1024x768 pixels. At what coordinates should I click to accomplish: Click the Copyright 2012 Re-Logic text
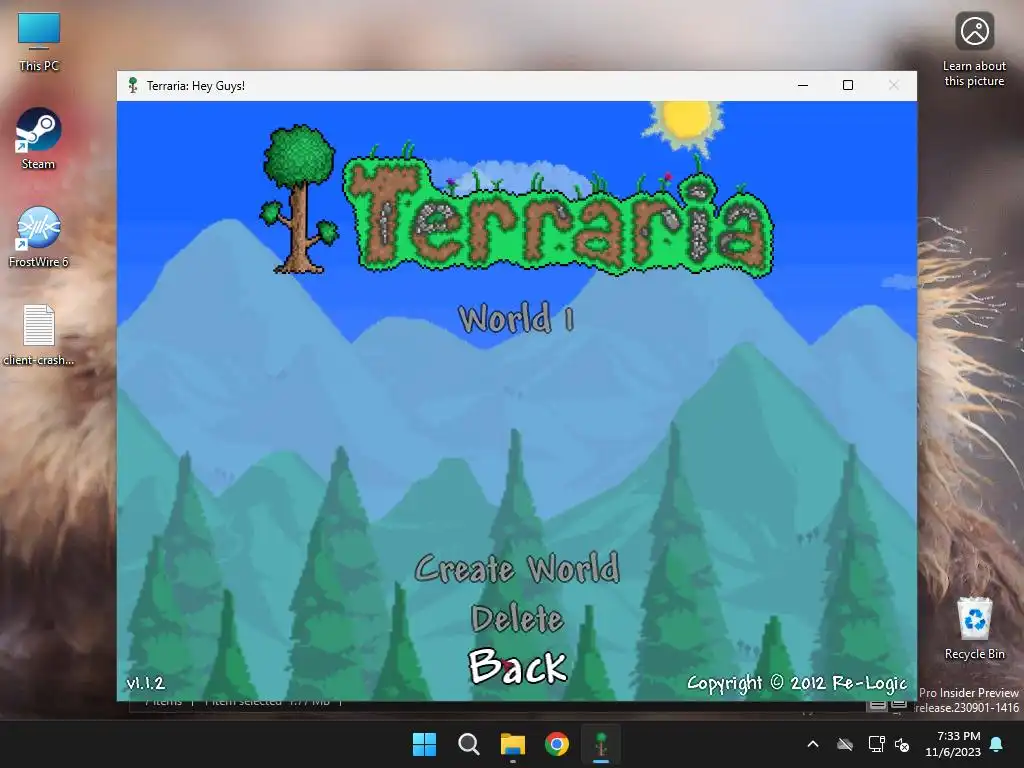pyautogui.click(x=797, y=683)
